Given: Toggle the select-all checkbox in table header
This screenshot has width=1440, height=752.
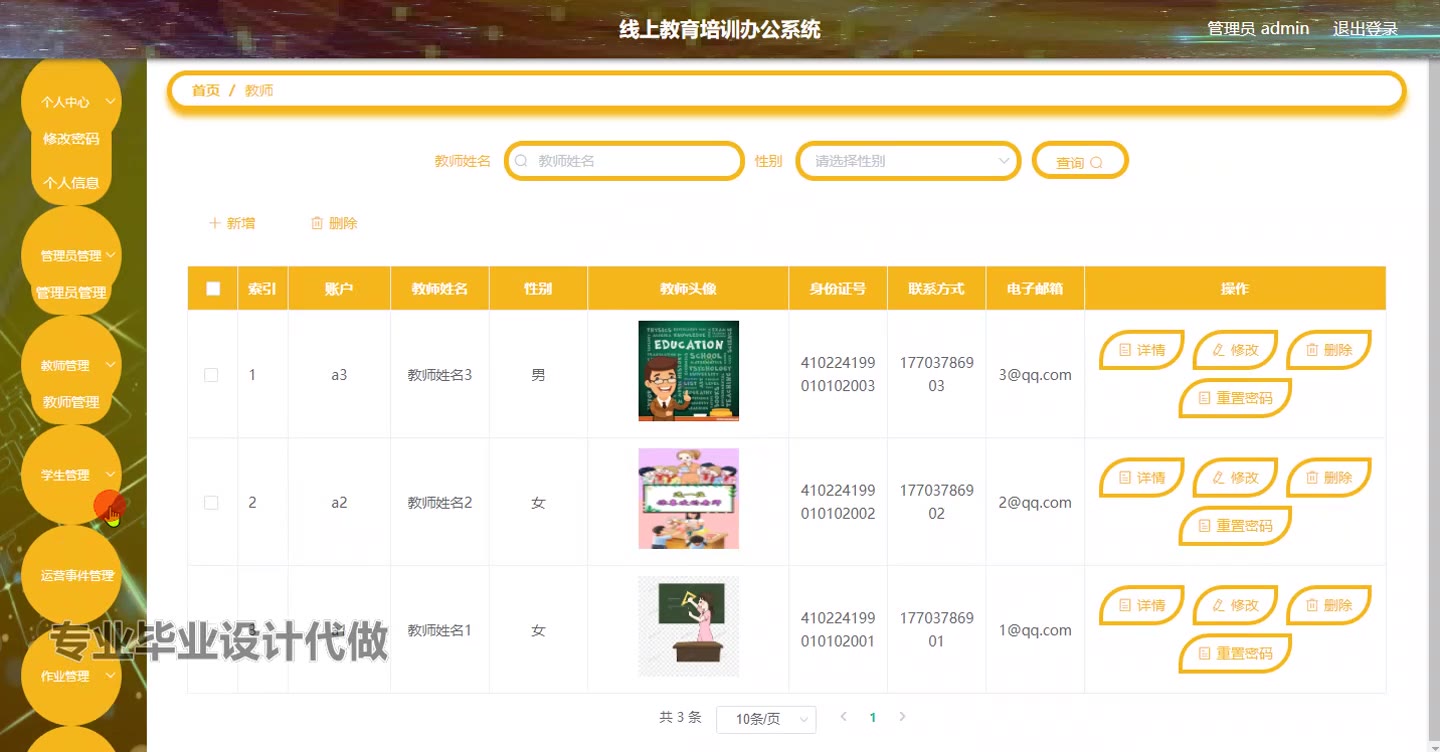Looking at the screenshot, I should [212, 289].
